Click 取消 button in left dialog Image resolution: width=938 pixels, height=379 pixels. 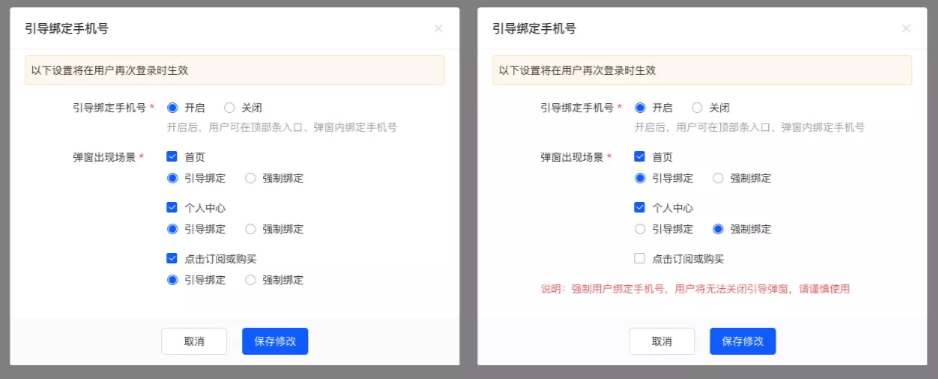point(194,341)
